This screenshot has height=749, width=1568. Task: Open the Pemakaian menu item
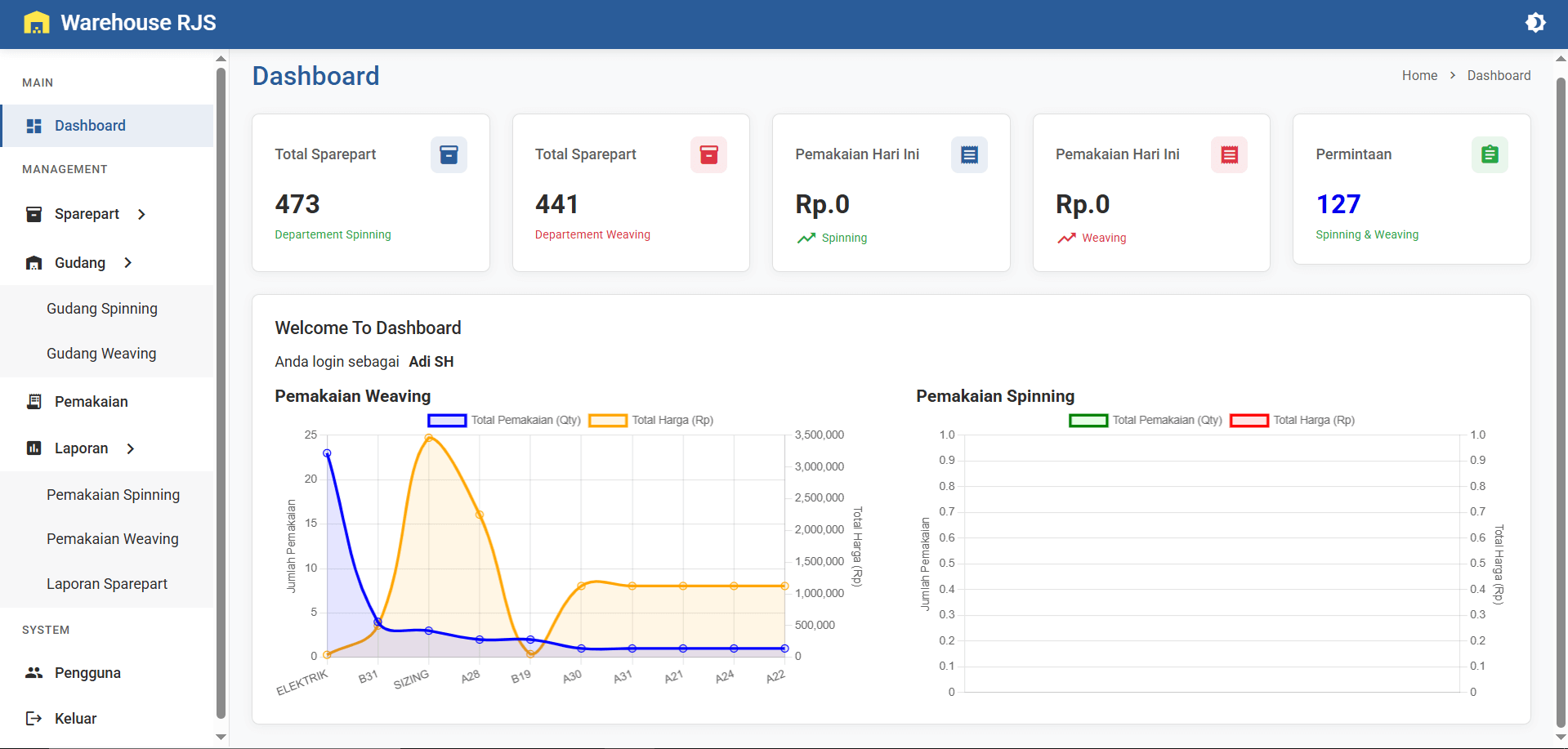[91, 402]
